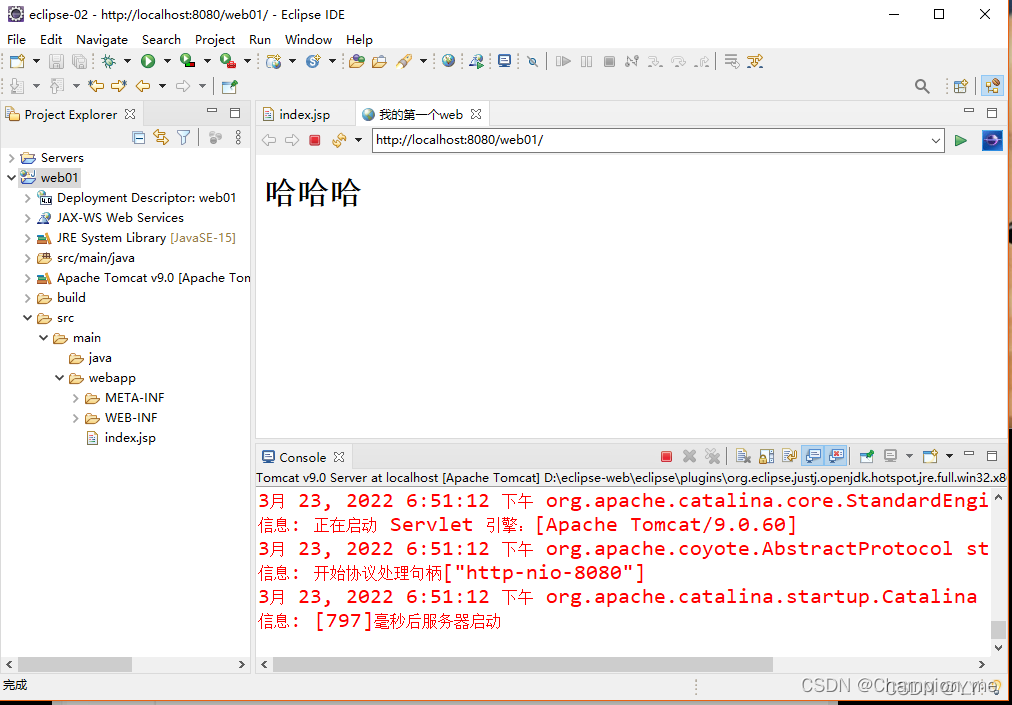Image resolution: width=1012 pixels, height=705 pixels.
Task: Click the Search flashlight icon in toolbar
Action: click(x=404, y=61)
